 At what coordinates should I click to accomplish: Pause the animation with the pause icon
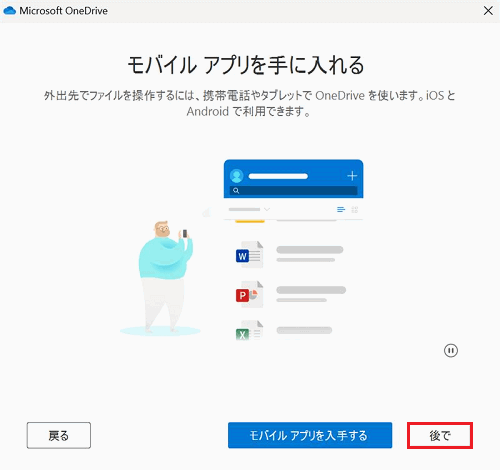[451, 351]
